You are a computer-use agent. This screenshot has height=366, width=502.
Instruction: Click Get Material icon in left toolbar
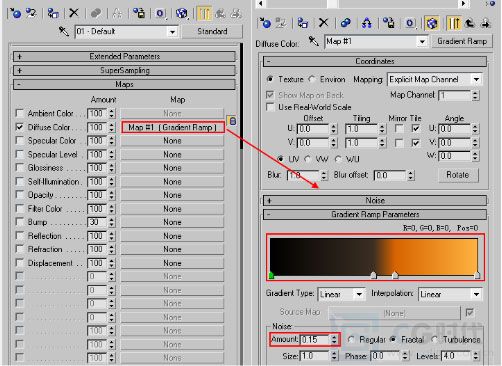pos(15,13)
